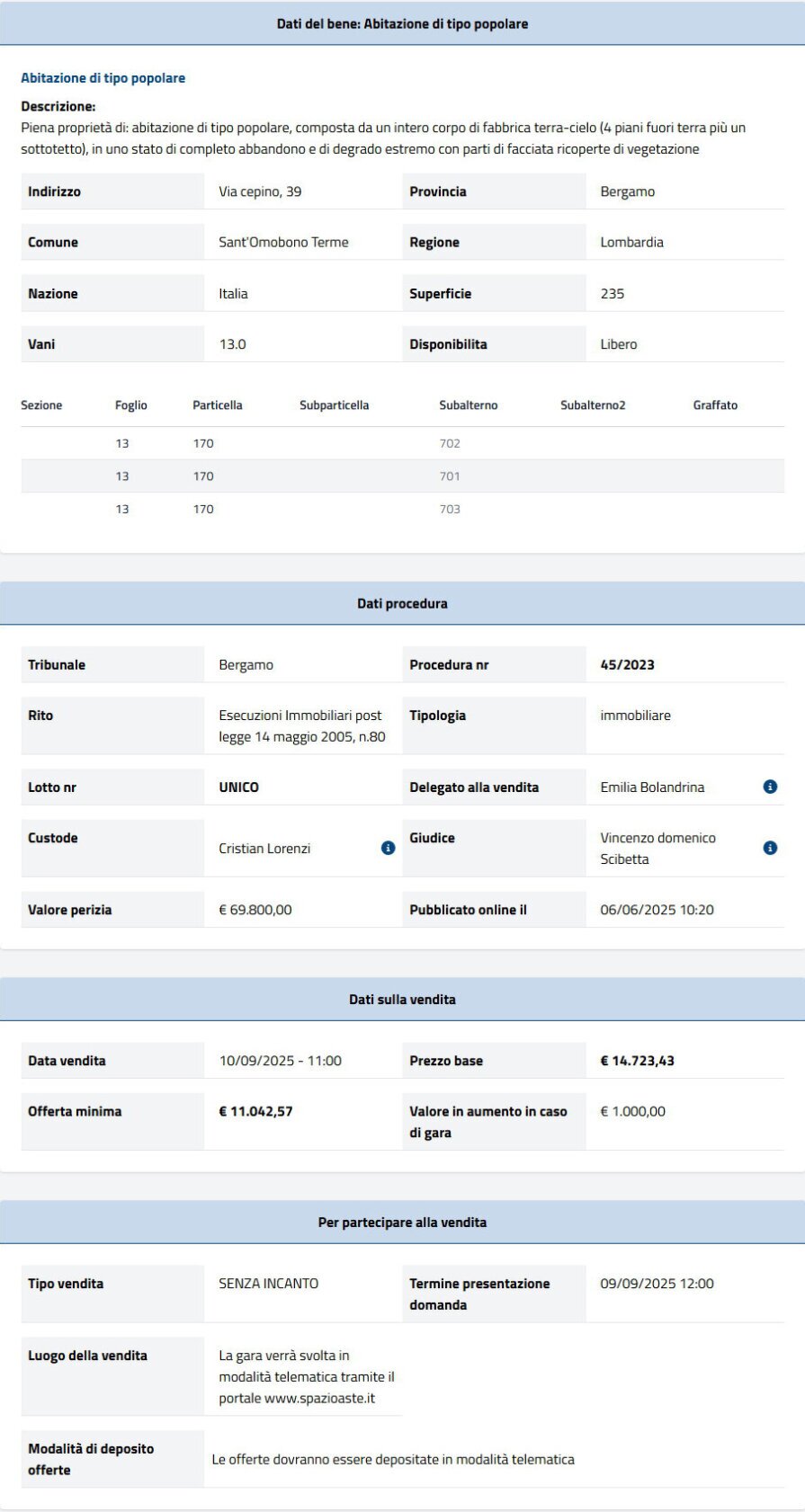The image size is (805, 1512).
Task: Select Rito value 'Esecuzioni Immobiliari post legge'
Action: point(301,726)
